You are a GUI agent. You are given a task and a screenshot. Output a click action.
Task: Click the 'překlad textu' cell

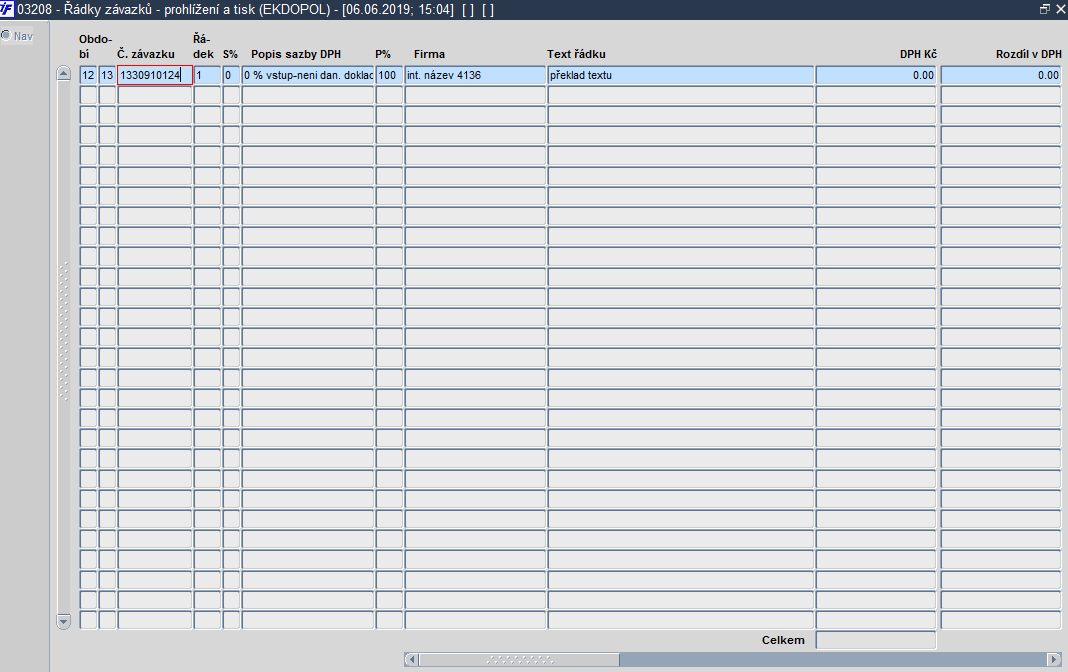680,75
